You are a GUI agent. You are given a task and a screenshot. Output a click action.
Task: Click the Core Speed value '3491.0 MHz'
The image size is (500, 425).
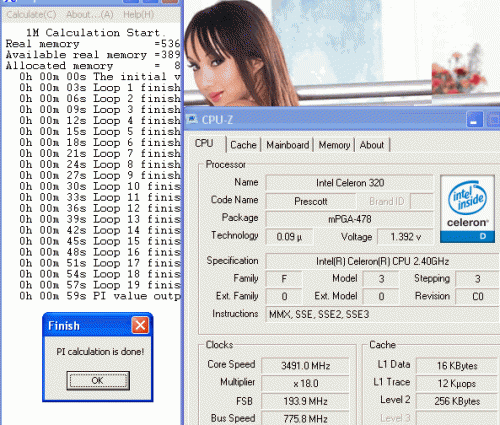coord(305,366)
